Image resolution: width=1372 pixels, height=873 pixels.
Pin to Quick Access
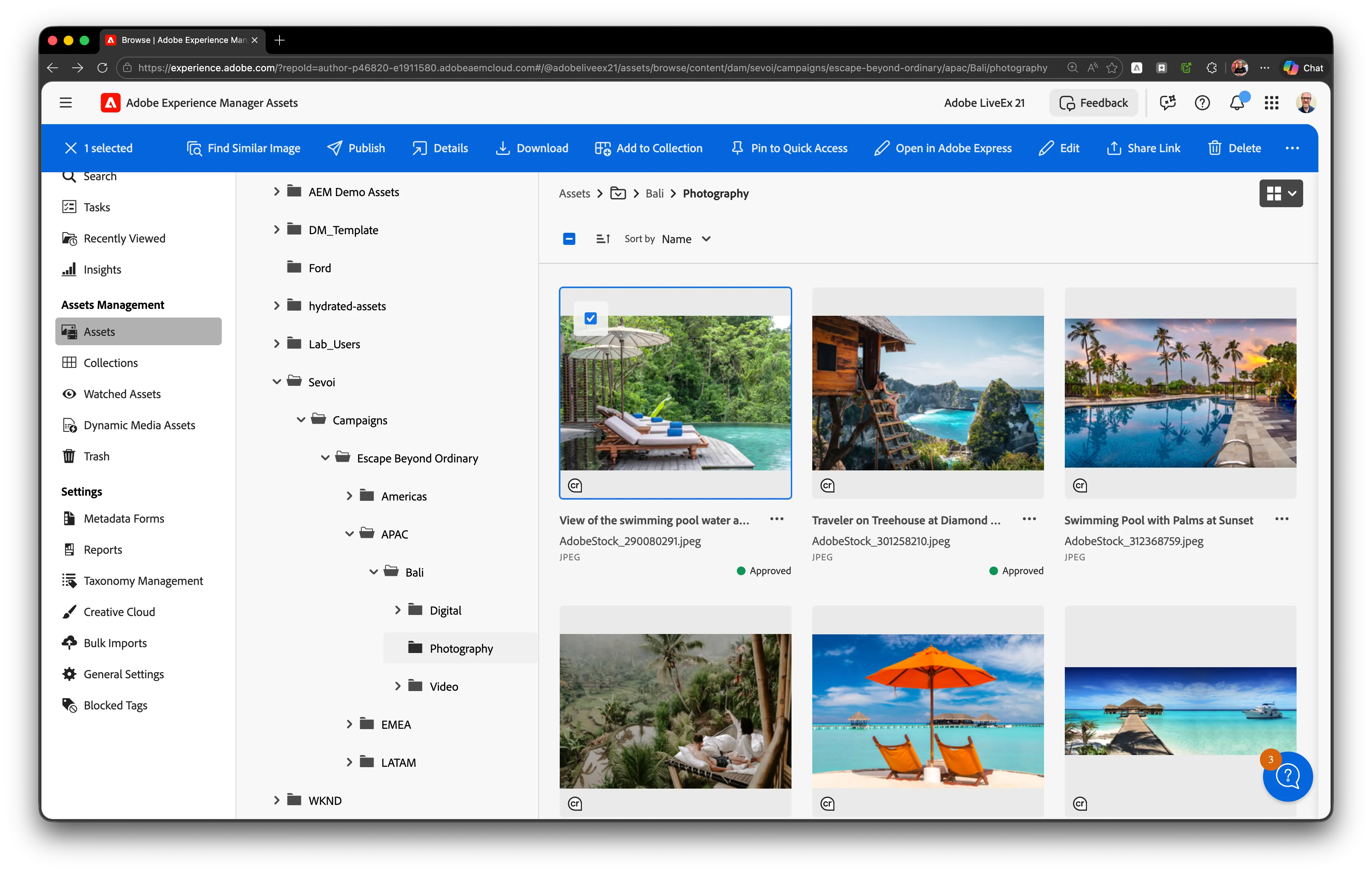point(789,148)
